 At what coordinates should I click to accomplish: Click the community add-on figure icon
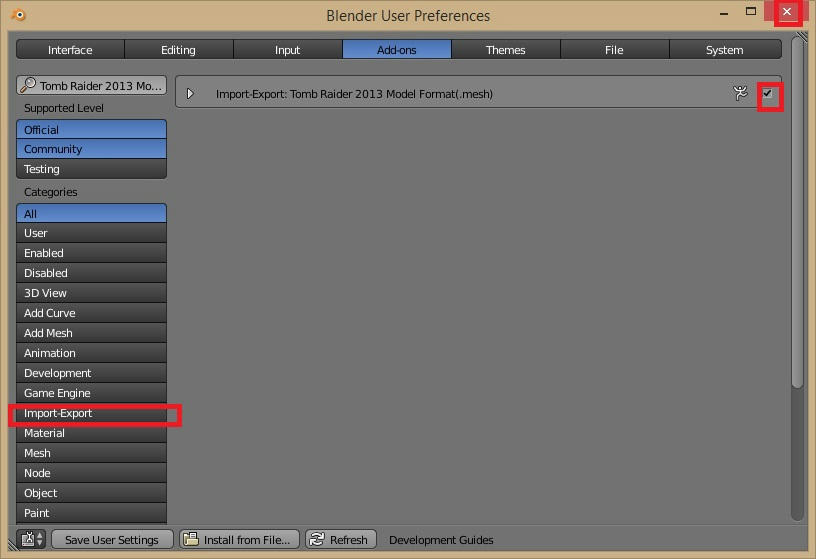click(x=740, y=93)
